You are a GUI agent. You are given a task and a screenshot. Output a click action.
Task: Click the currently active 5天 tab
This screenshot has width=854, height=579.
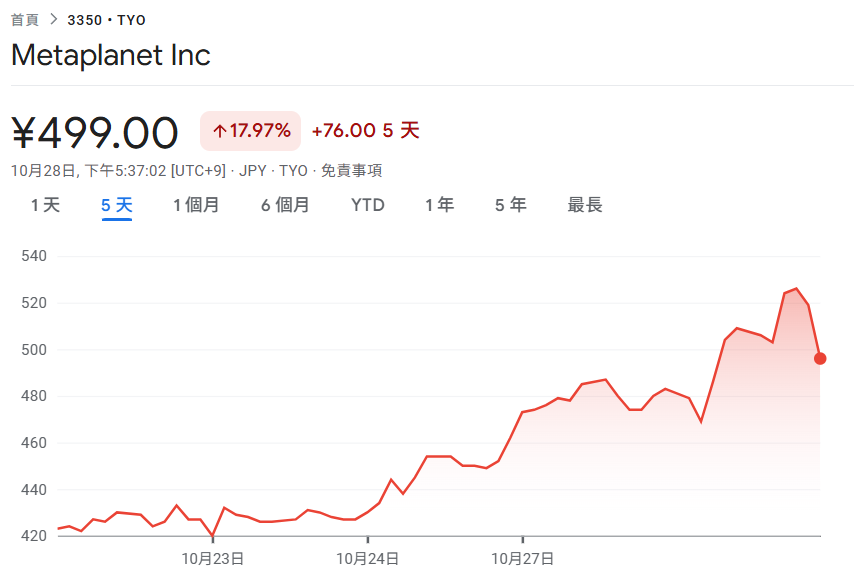tap(119, 204)
